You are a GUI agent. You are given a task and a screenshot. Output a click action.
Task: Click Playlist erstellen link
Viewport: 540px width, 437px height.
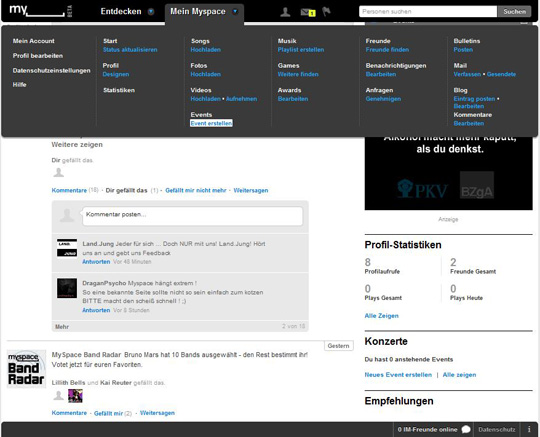point(301,50)
